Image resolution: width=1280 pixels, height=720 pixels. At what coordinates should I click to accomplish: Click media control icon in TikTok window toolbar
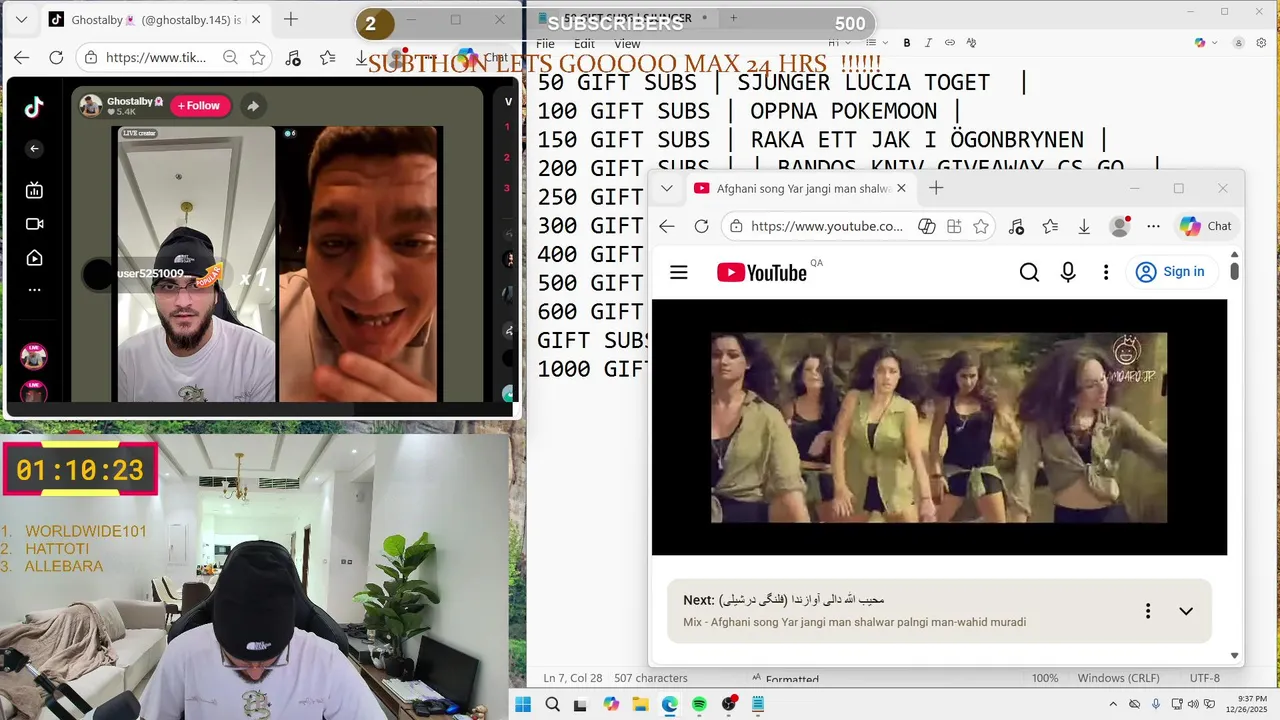(293, 58)
